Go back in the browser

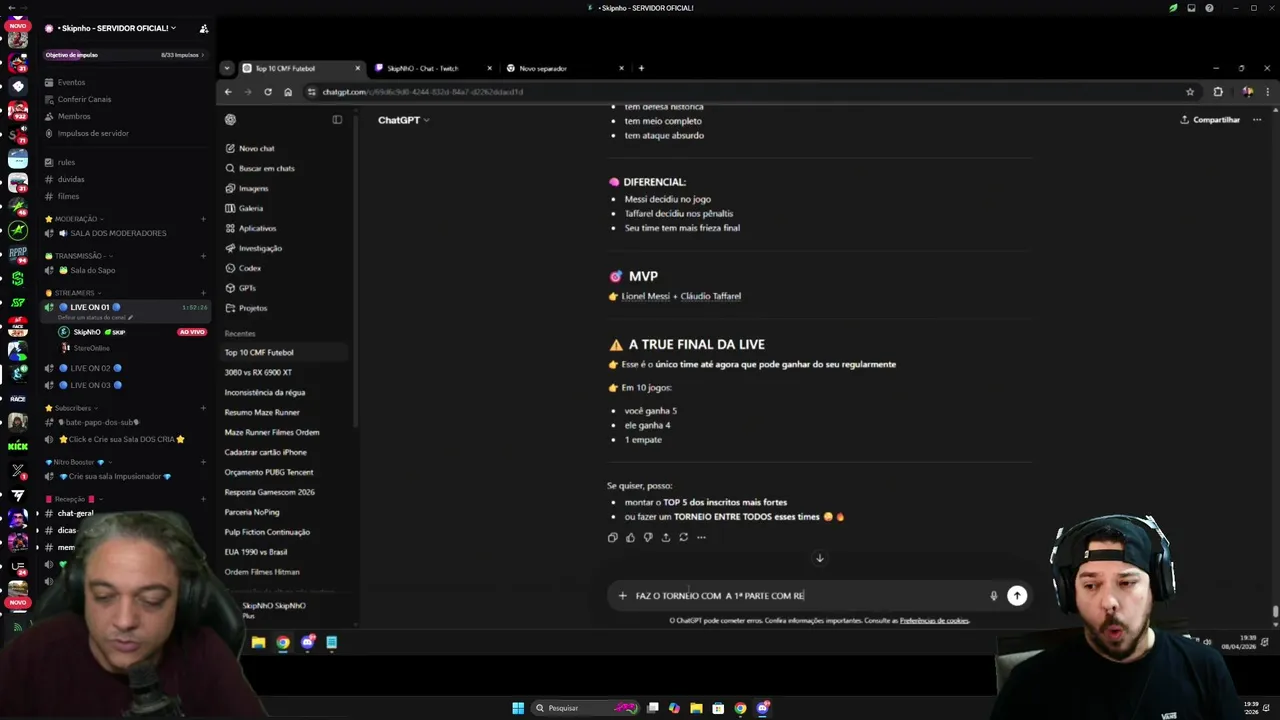pos(228,92)
